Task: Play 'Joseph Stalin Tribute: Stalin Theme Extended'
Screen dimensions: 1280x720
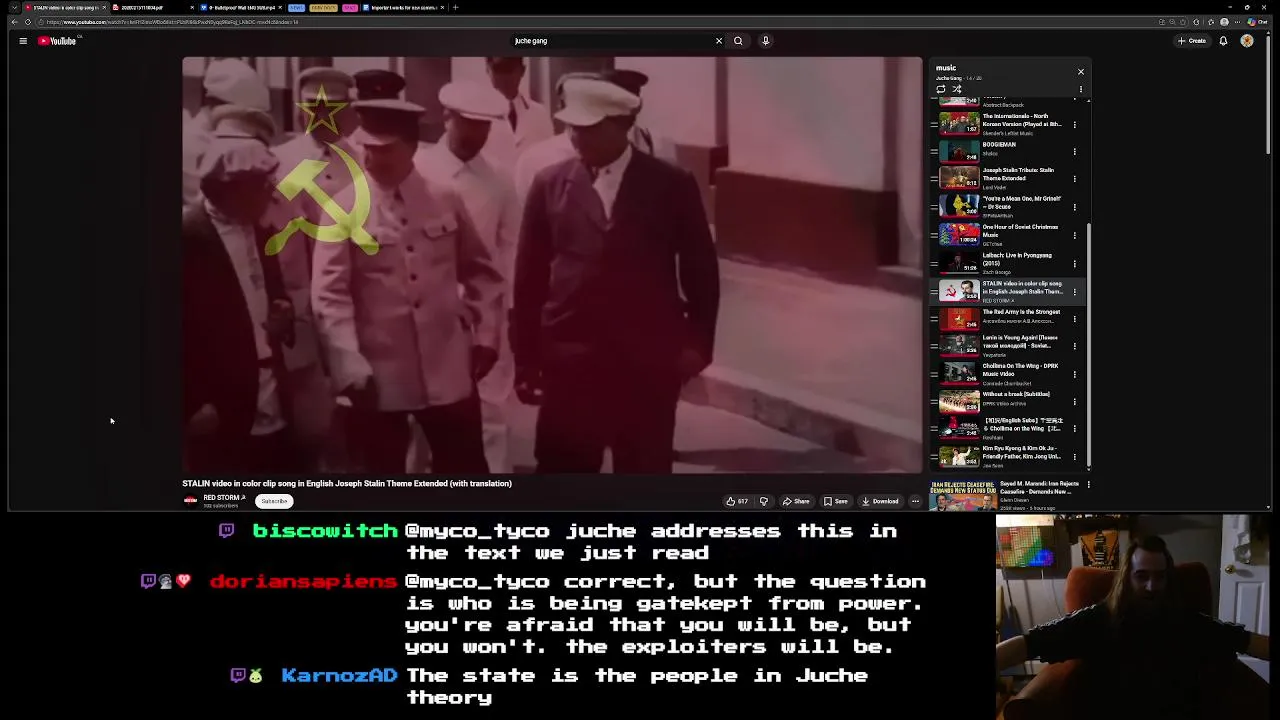Action: pos(959,179)
